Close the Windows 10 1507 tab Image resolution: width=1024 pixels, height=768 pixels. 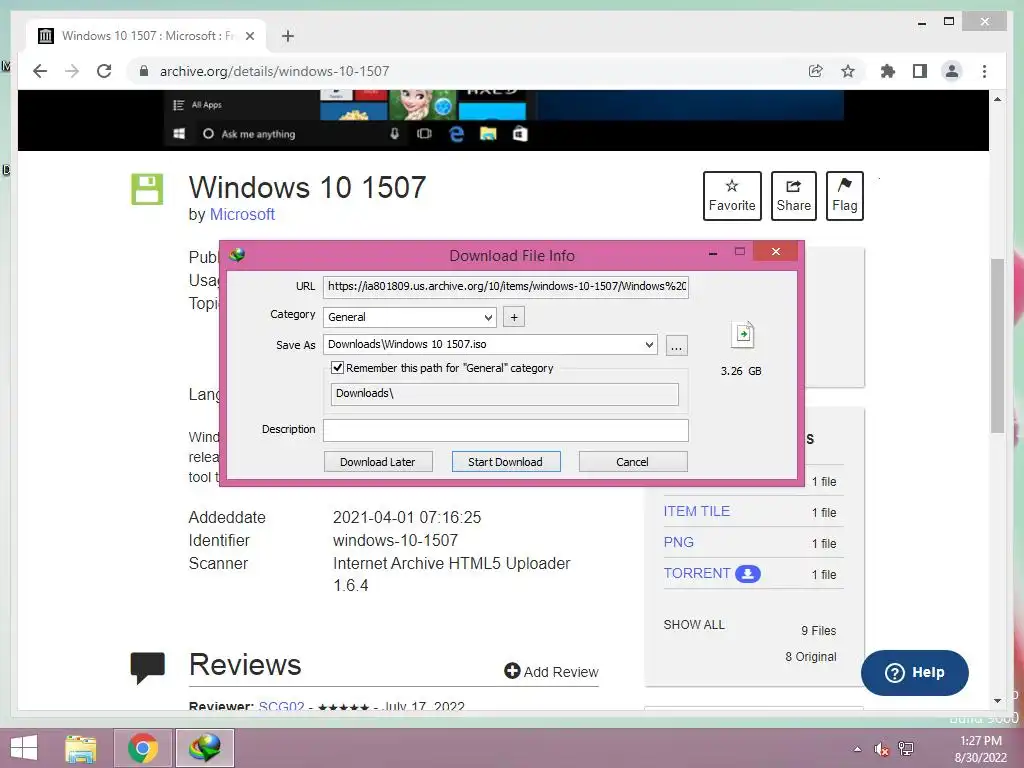249,36
